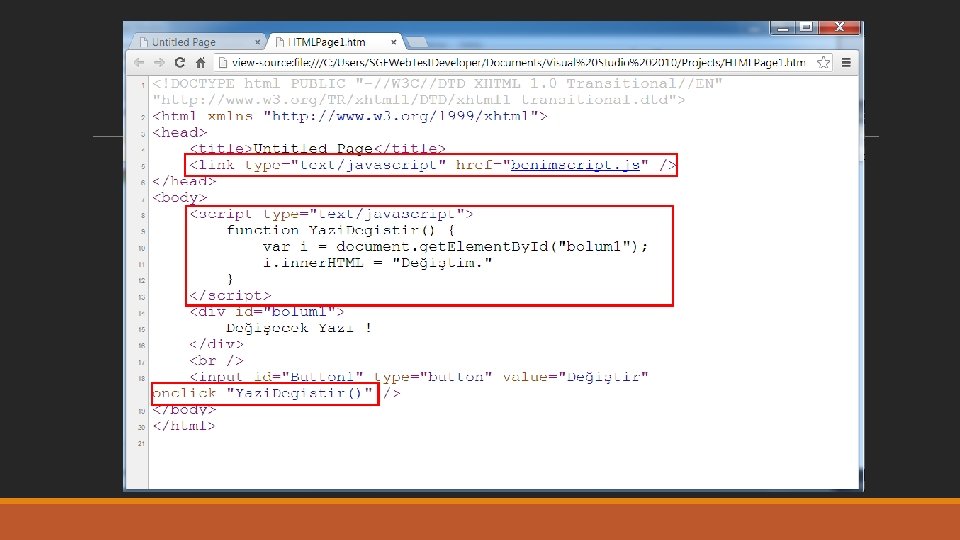Close the Untitled Page tab
This screenshot has width=960, height=540.
[x=257, y=42]
